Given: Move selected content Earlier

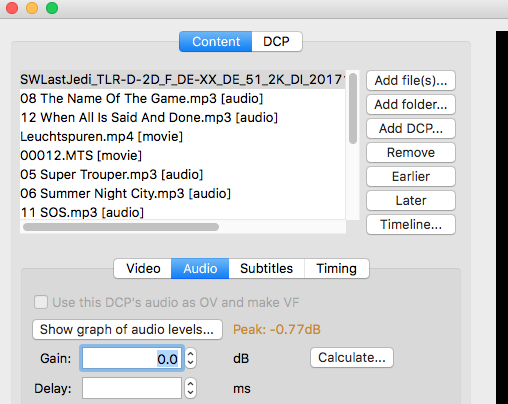Looking at the screenshot, I should pyautogui.click(x=411, y=176).
